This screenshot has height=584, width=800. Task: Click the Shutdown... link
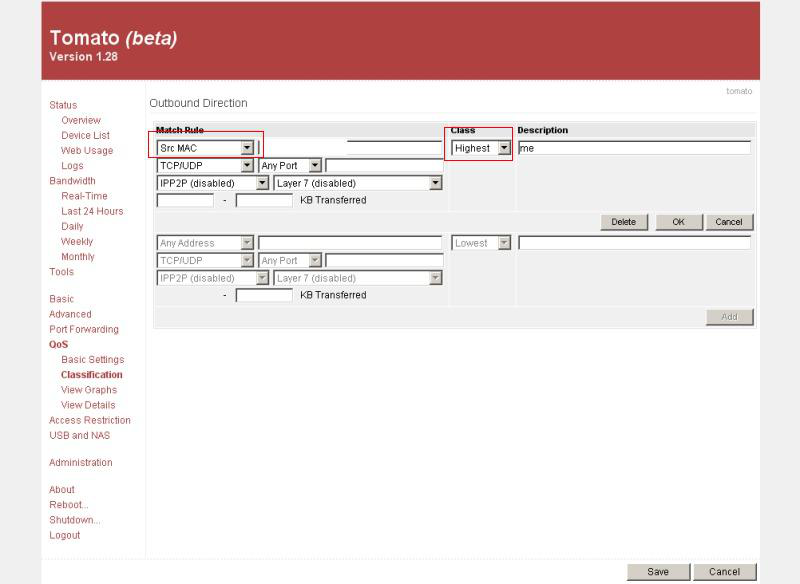point(74,520)
